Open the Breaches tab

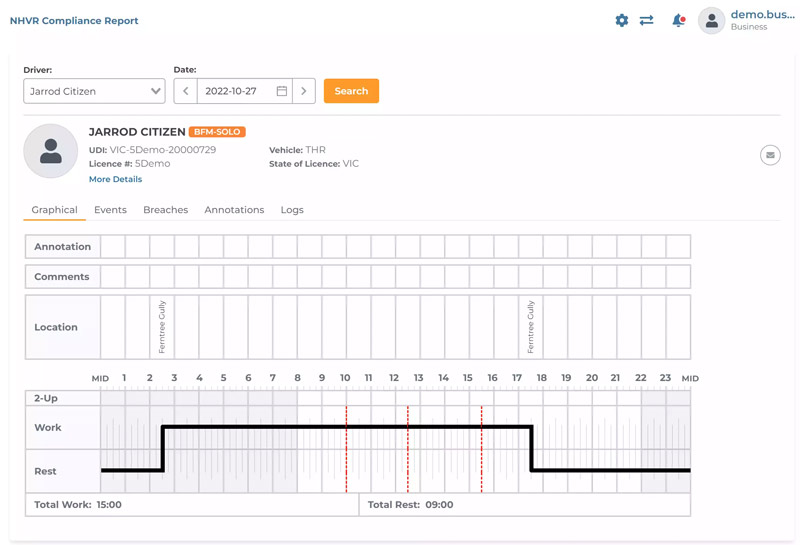[165, 210]
